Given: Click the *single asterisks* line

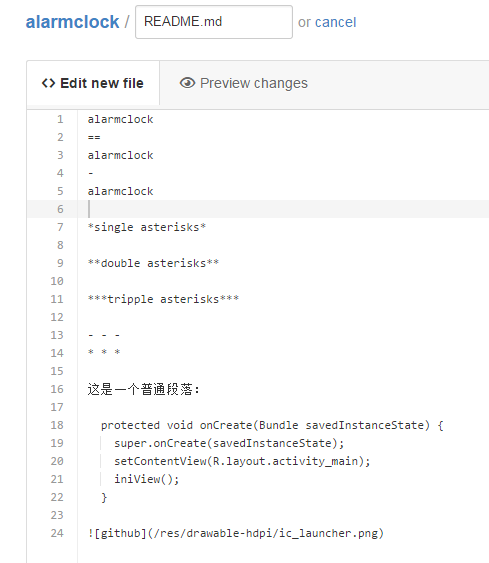Looking at the screenshot, I should [147, 227].
